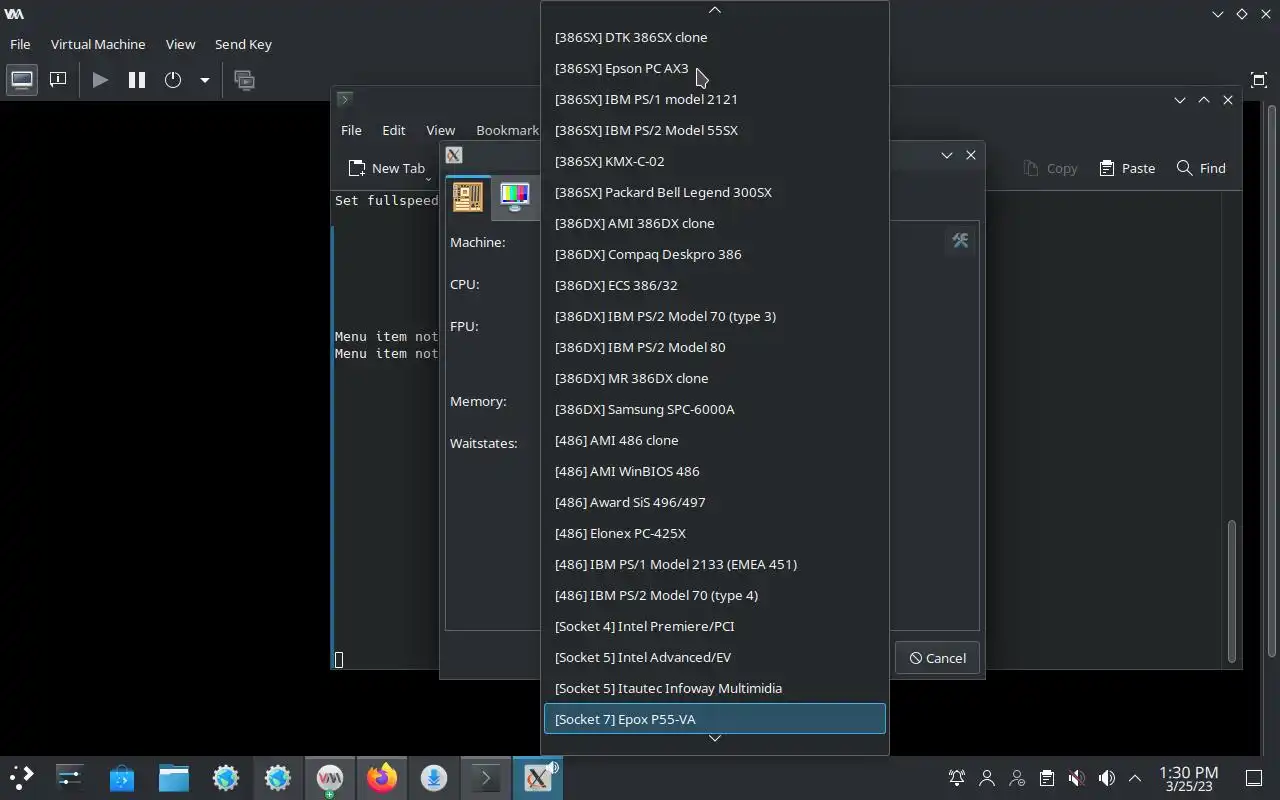This screenshot has height=800, width=1280.
Task: Open the shutdown options dropdown arrow
Action: [204, 80]
